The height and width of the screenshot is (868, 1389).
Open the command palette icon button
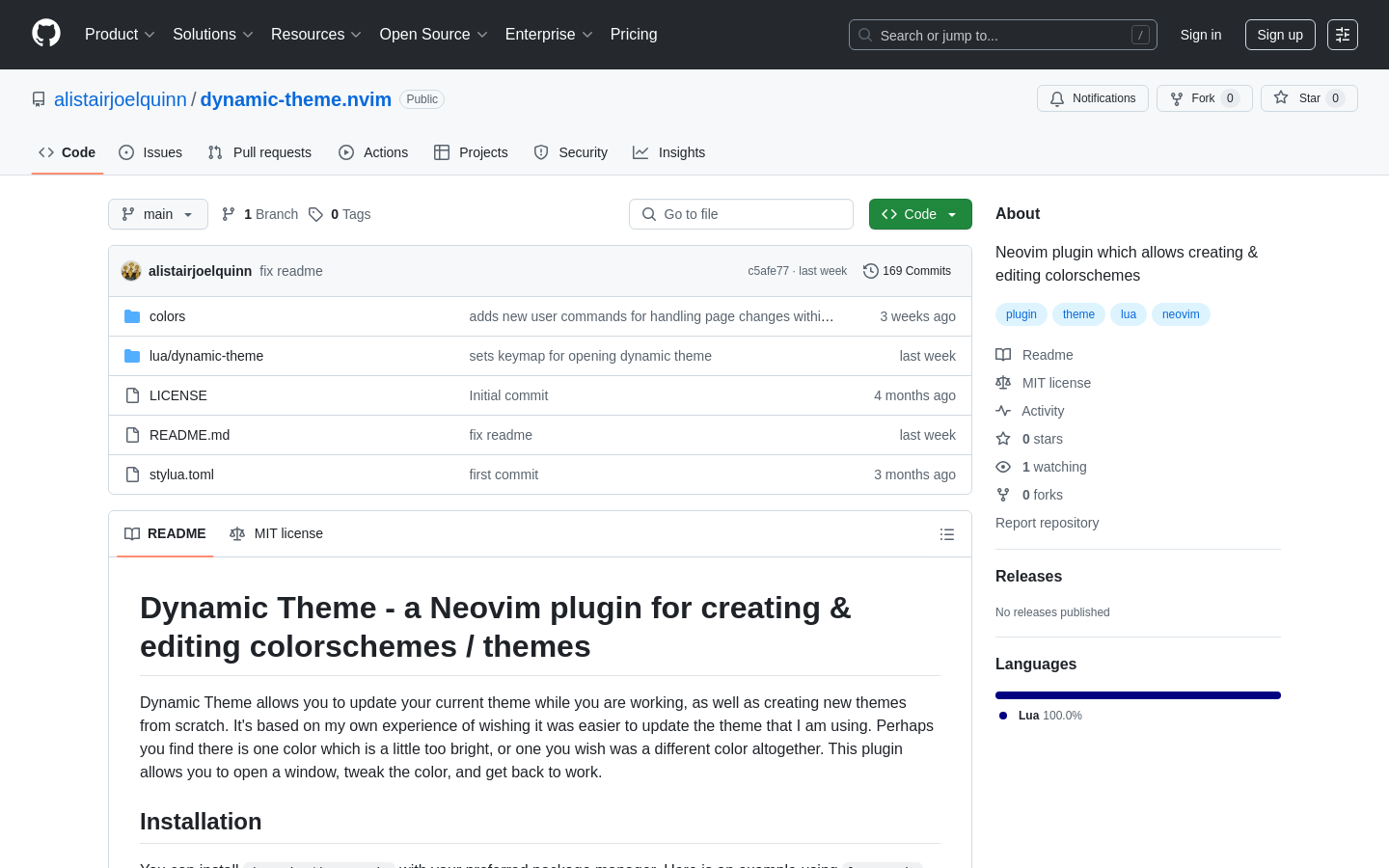(1343, 35)
